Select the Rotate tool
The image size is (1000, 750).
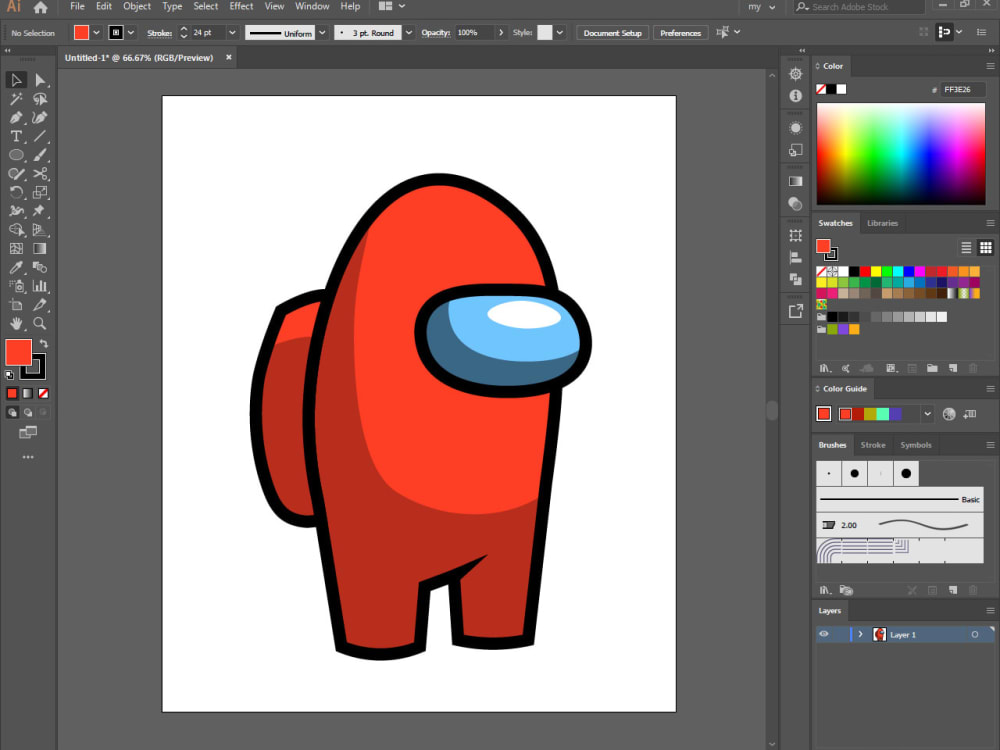pyautogui.click(x=16, y=192)
